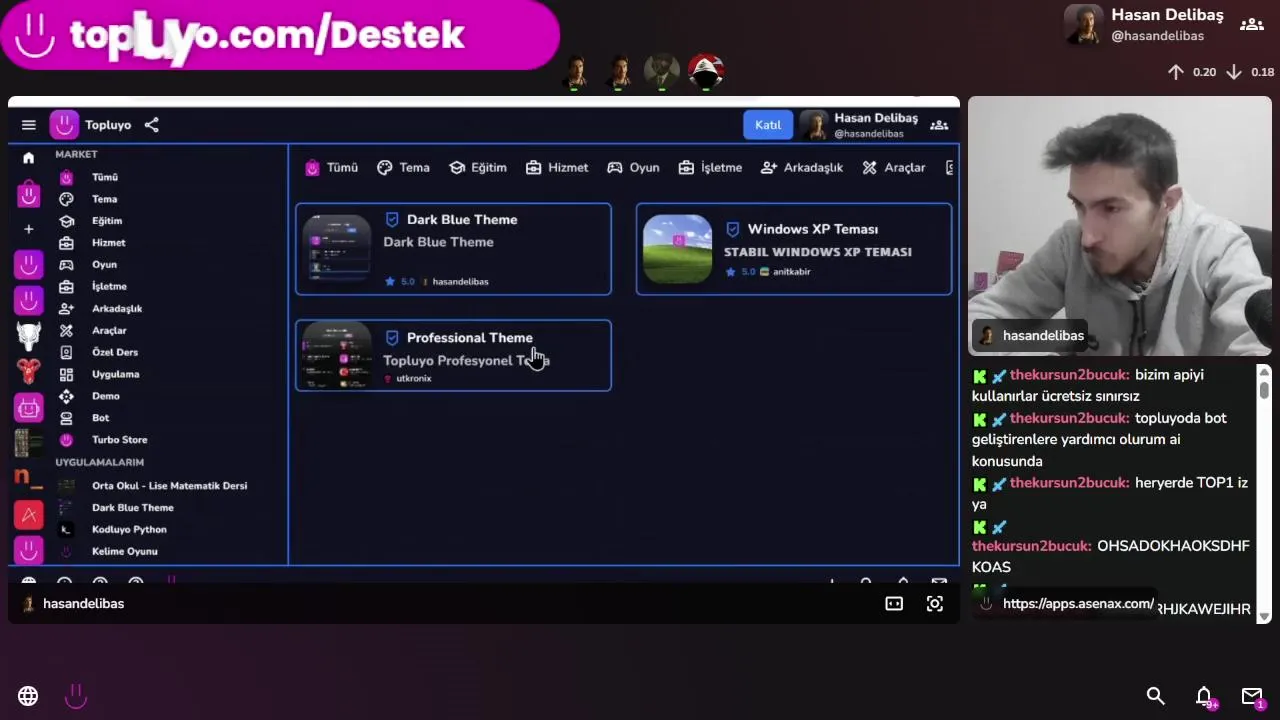This screenshot has height=720, width=1280.
Task: Click the chat scrollbar up arrow
Action: [x=1264, y=372]
